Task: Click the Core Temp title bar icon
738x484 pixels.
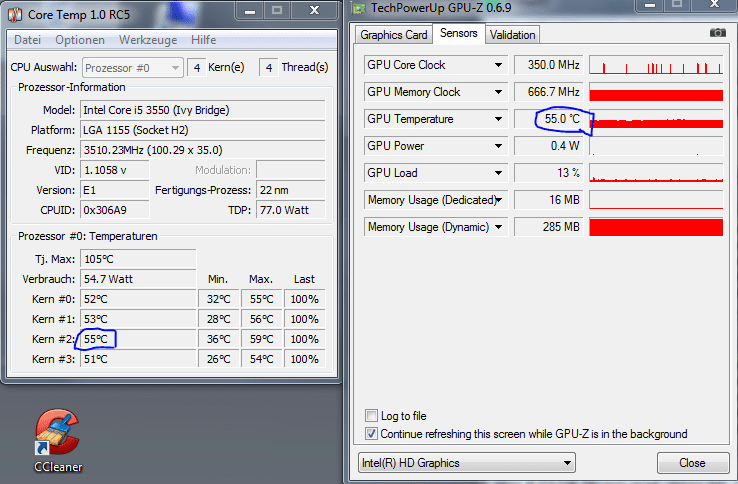Action: pyautogui.click(x=15, y=15)
